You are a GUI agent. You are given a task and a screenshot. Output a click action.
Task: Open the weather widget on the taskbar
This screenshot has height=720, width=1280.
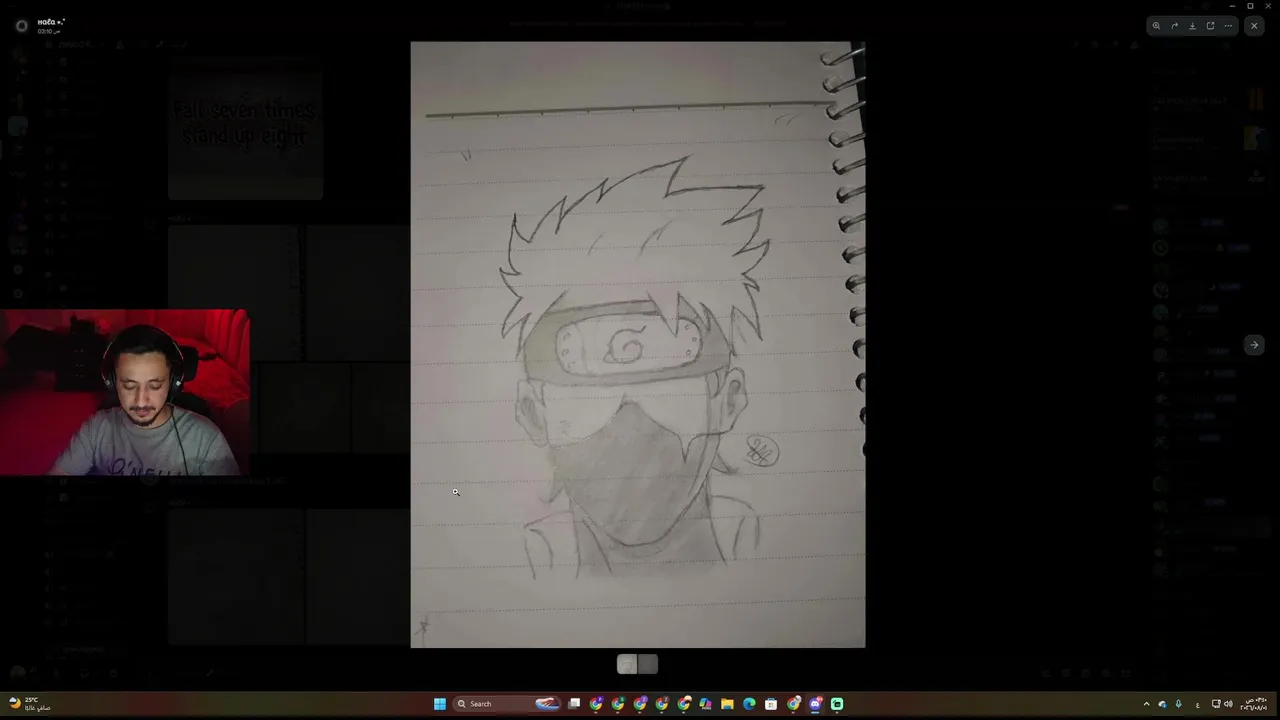coord(30,704)
